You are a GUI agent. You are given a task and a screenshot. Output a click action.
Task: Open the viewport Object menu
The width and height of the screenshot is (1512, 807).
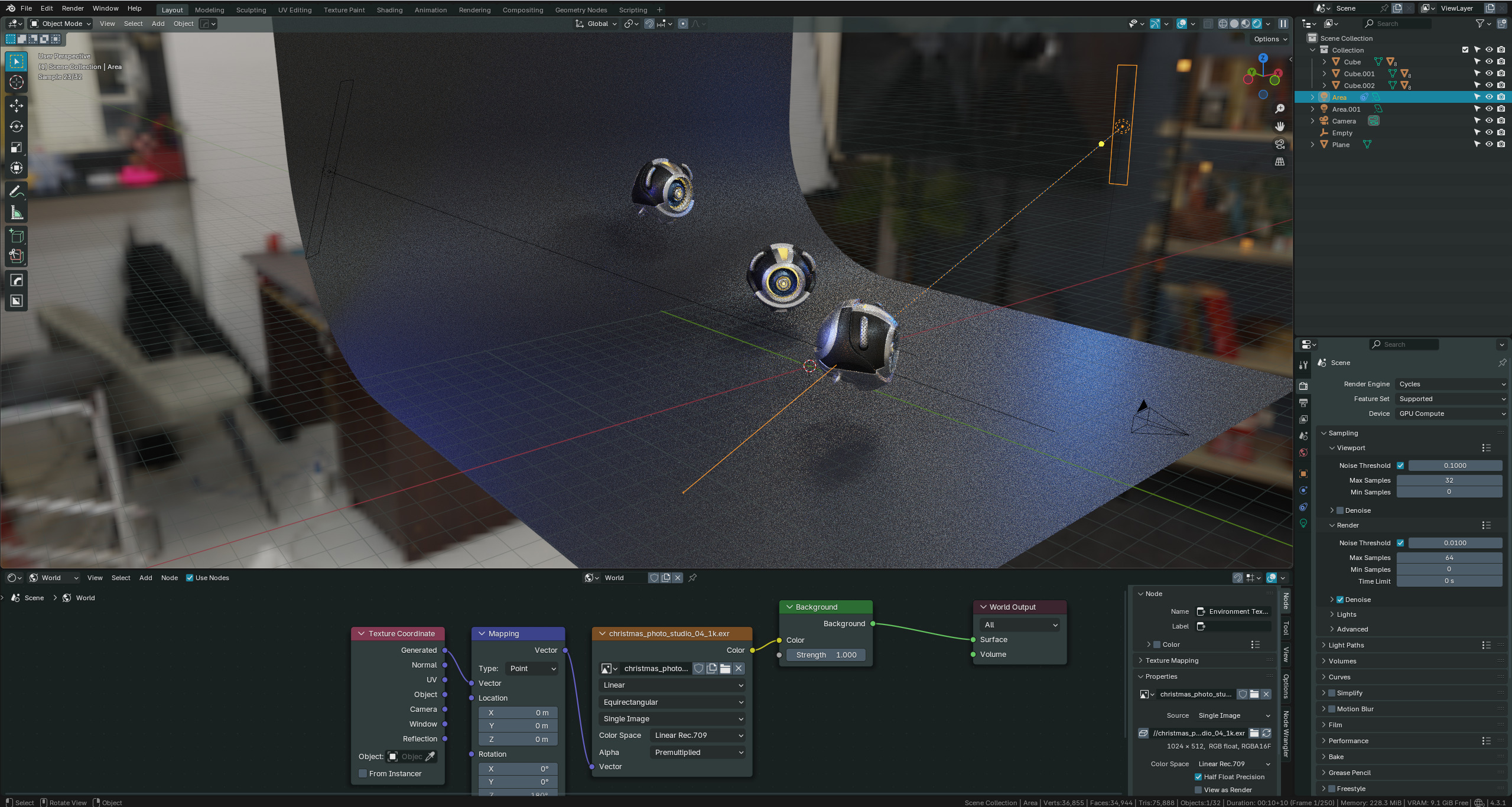(x=183, y=24)
